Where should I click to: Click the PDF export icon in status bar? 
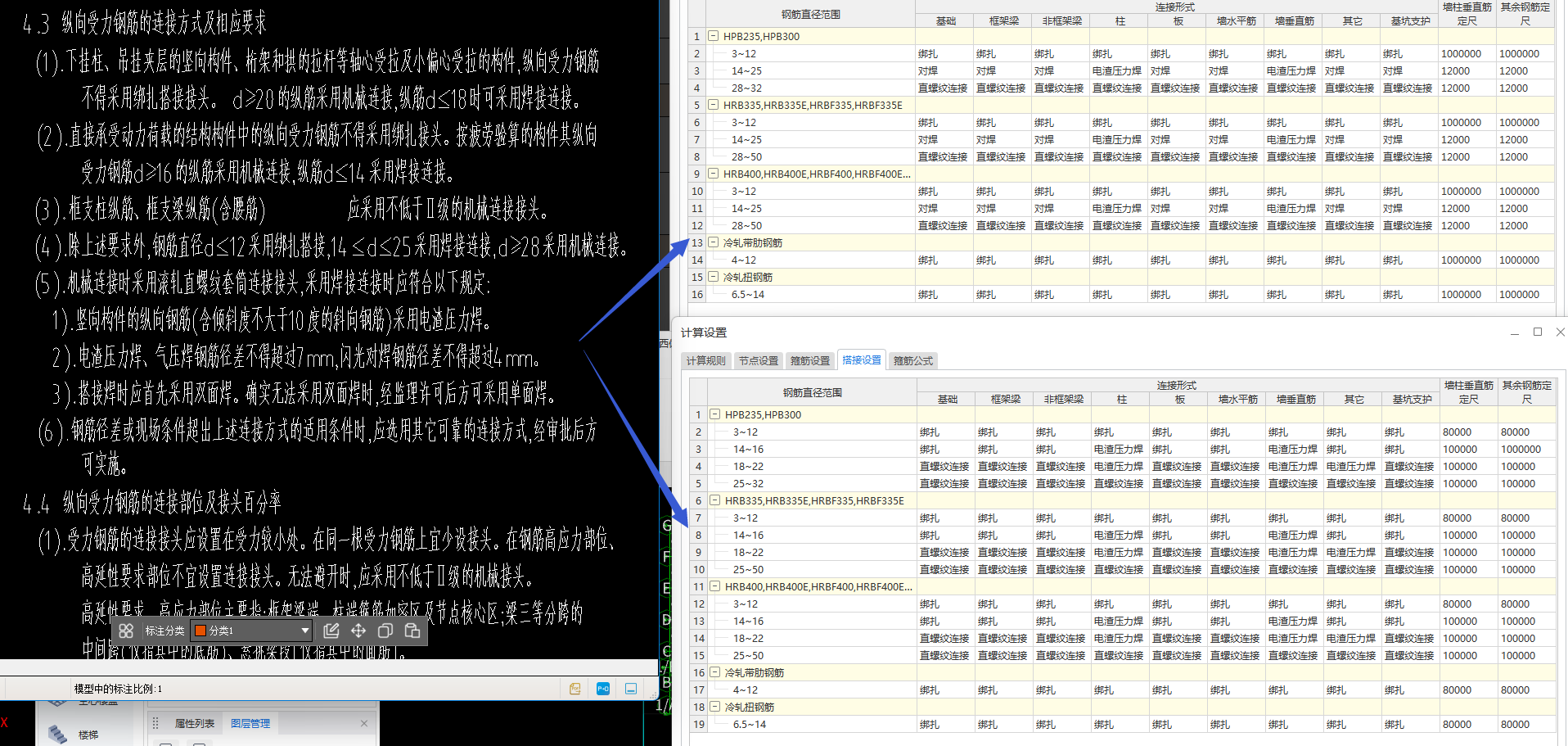click(575, 689)
